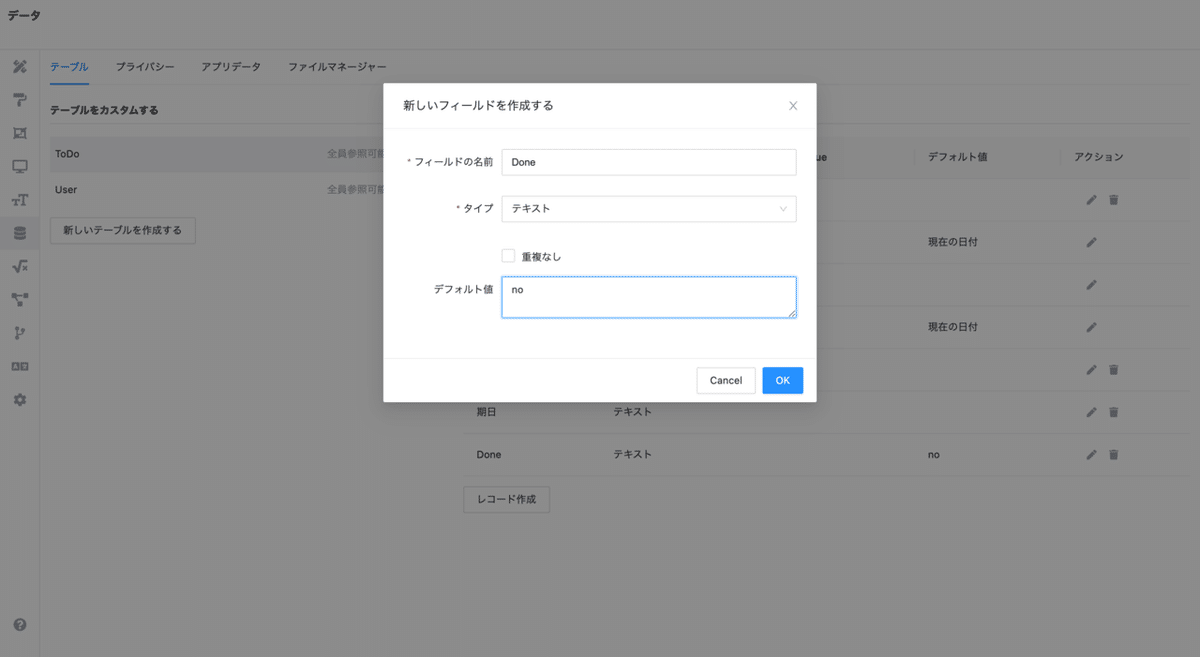The height and width of the screenshot is (657, 1200).
Task: Open the monitor screen sidebar icon
Action: pos(19,167)
